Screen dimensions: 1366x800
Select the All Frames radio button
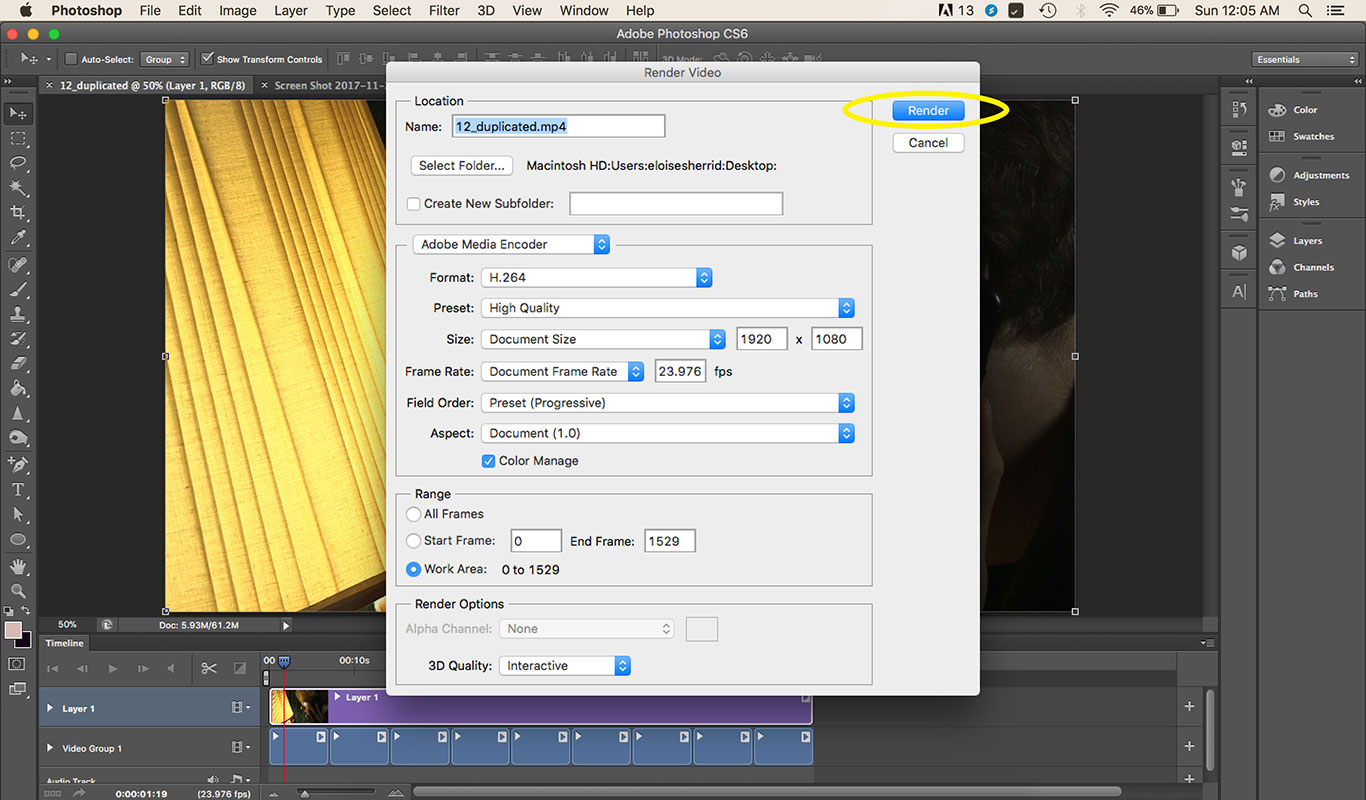(x=413, y=514)
